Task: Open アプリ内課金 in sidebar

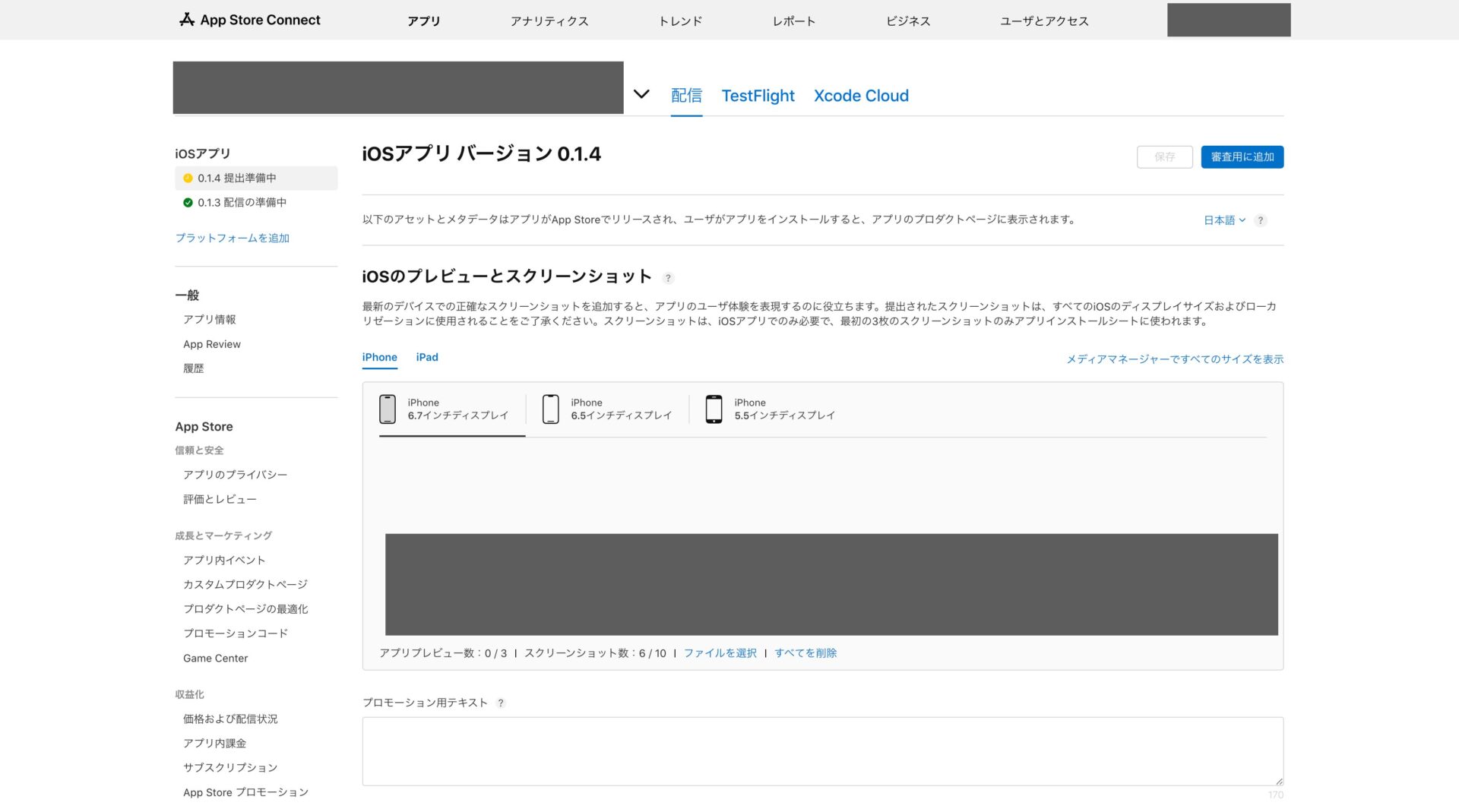Action: click(x=214, y=744)
